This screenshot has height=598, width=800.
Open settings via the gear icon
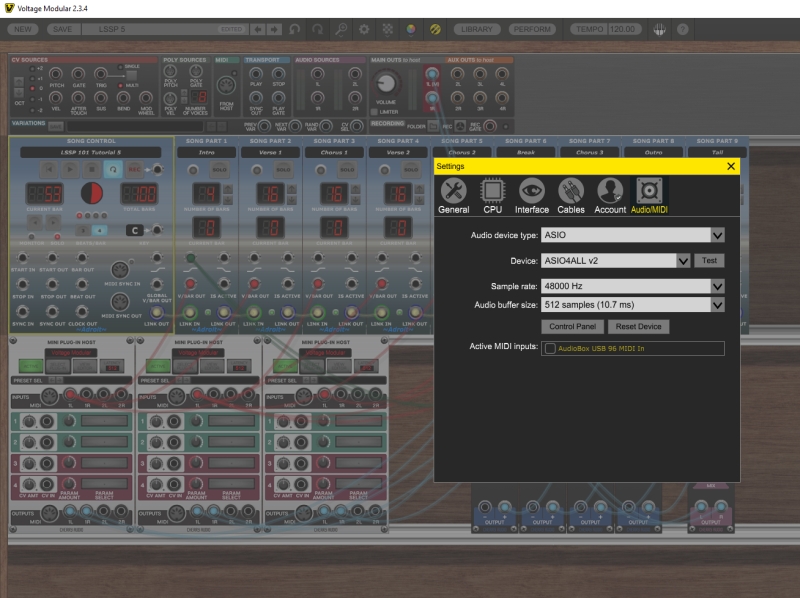tap(364, 30)
